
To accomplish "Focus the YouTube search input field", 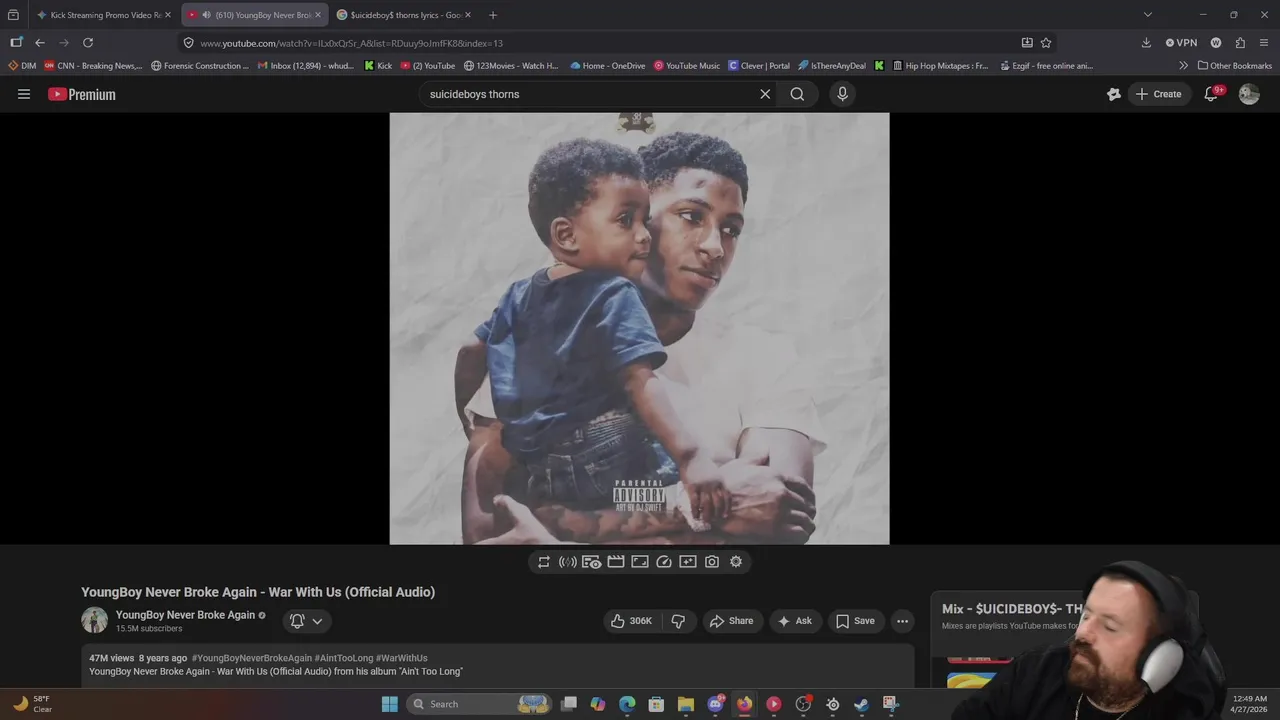I will (x=590, y=94).
